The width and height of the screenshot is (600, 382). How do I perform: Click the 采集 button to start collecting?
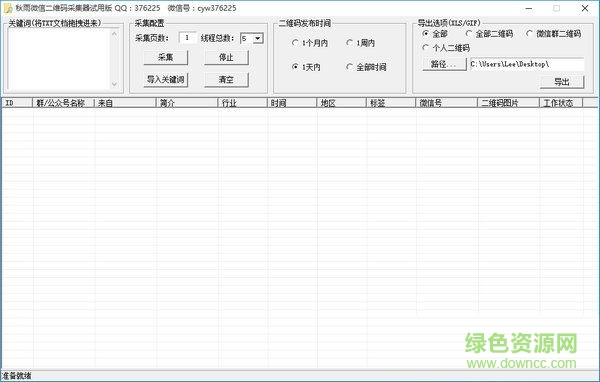click(x=166, y=57)
